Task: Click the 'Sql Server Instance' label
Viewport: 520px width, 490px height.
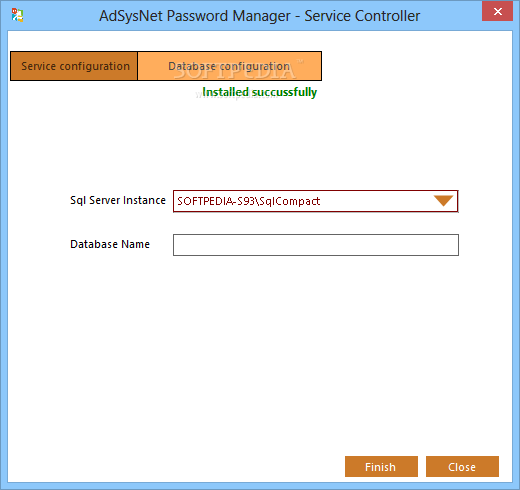Action: [118, 200]
